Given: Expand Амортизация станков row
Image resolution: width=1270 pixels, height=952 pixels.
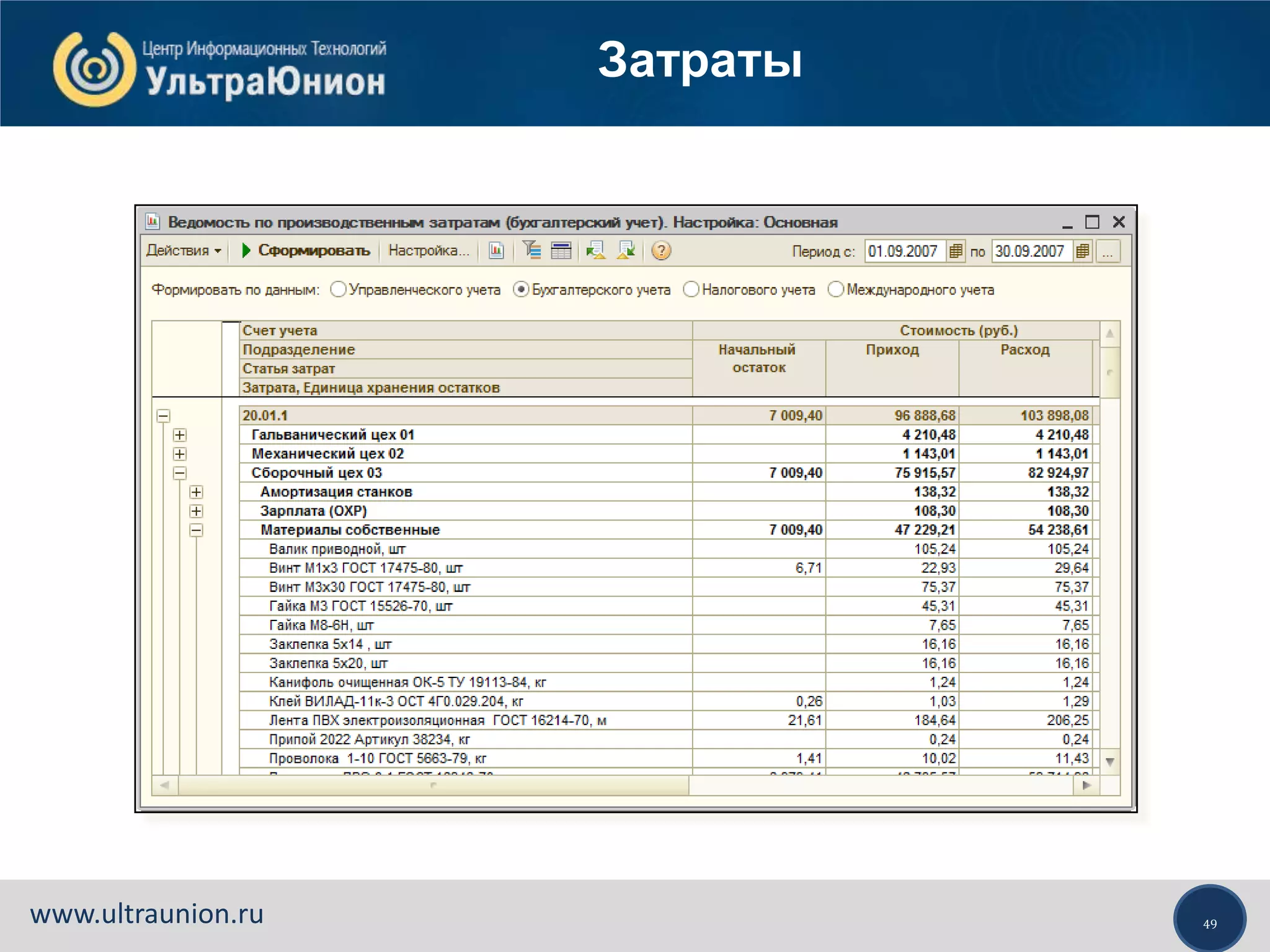Looking at the screenshot, I should tap(196, 492).
